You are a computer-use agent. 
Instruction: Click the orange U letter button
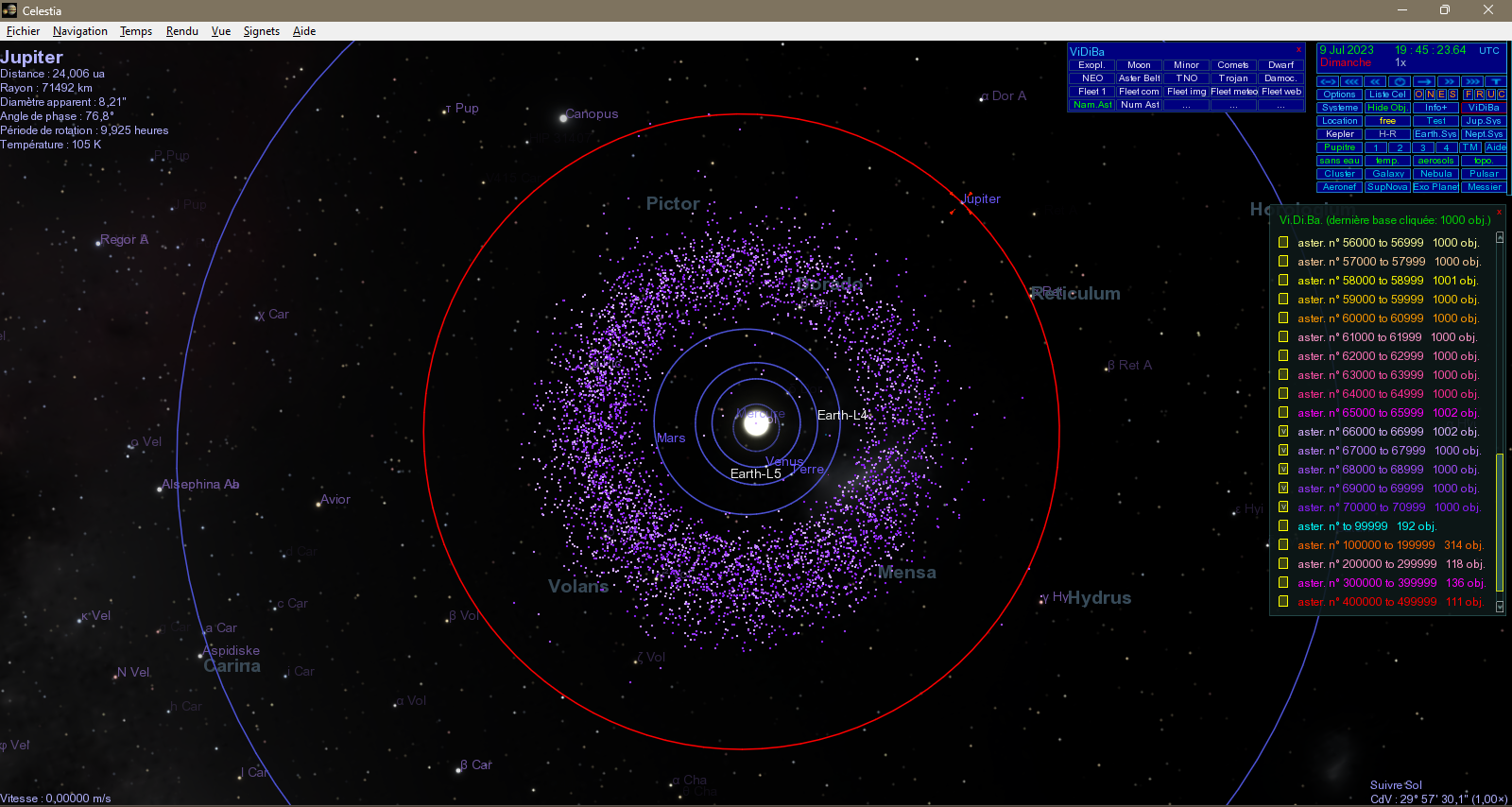(x=1490, y=94)
